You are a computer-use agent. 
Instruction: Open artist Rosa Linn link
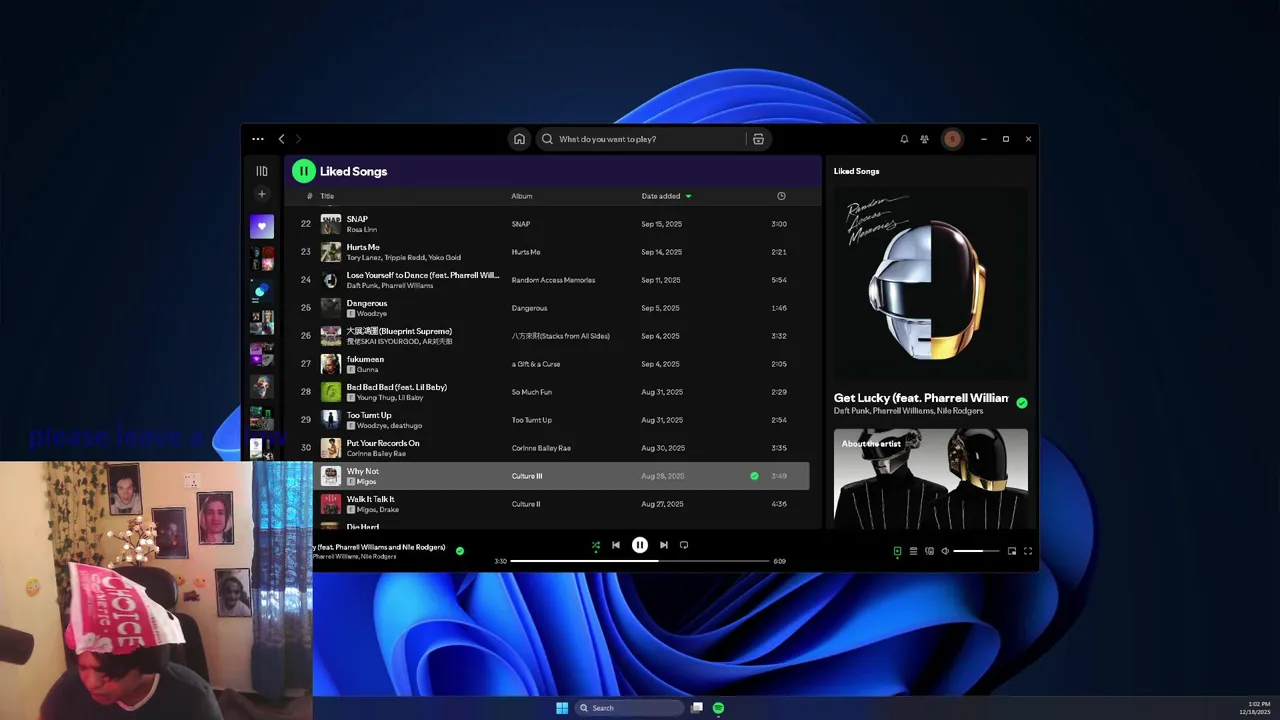pyautogui.click(x=362, y=230)
